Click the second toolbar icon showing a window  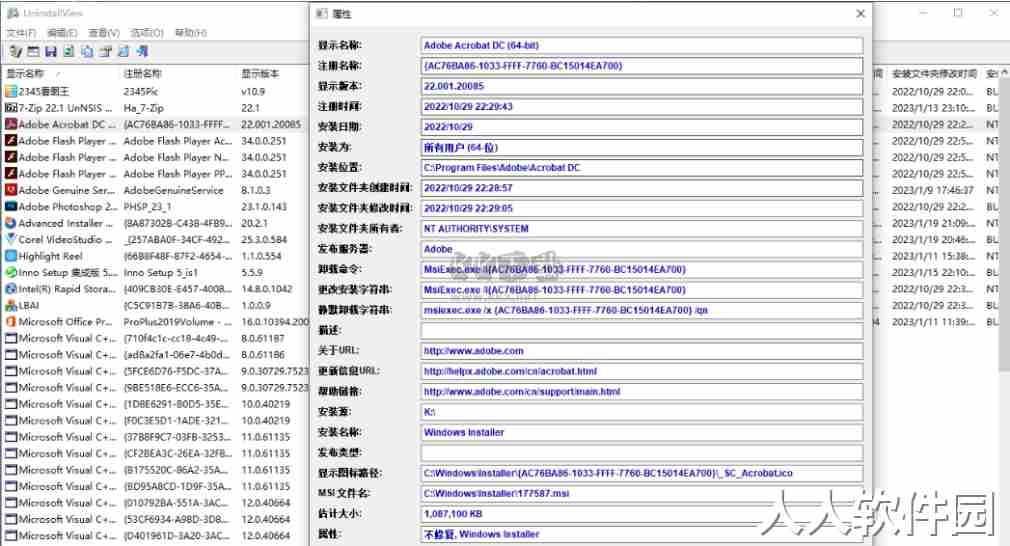point(33,52)
